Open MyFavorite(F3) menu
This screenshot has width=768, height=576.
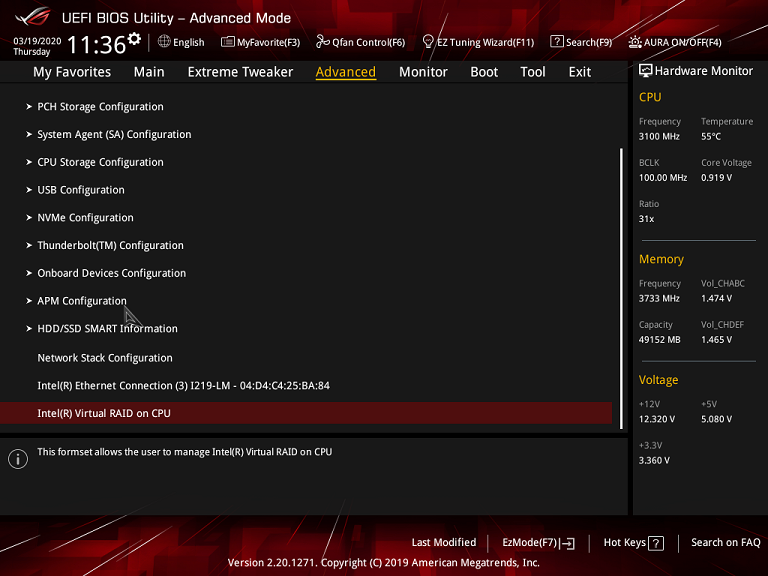[261, 42]
